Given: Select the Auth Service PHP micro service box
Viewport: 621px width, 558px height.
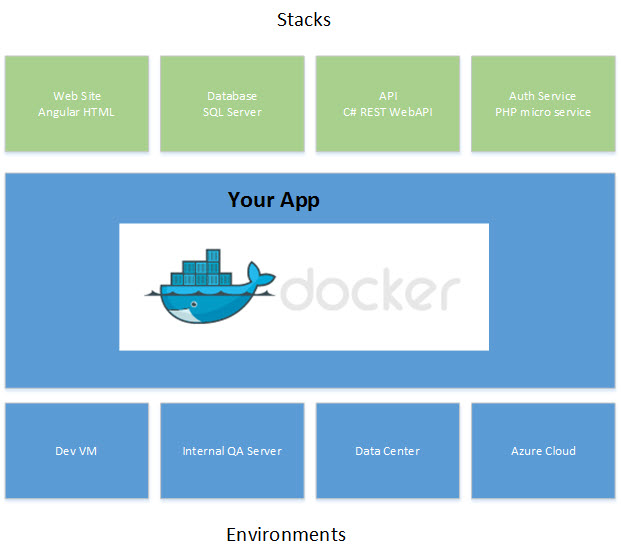Looking at the screenshot, I should [543, 103].
